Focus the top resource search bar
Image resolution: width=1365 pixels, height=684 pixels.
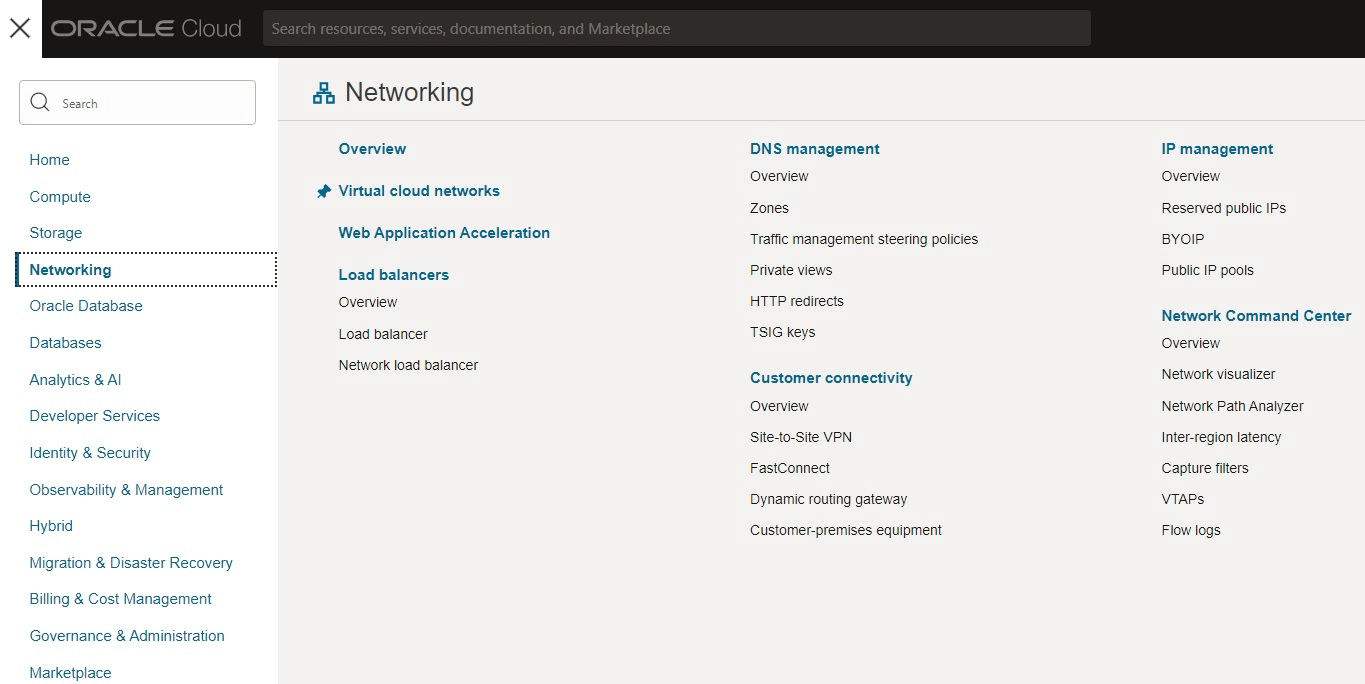click(676, 29)
